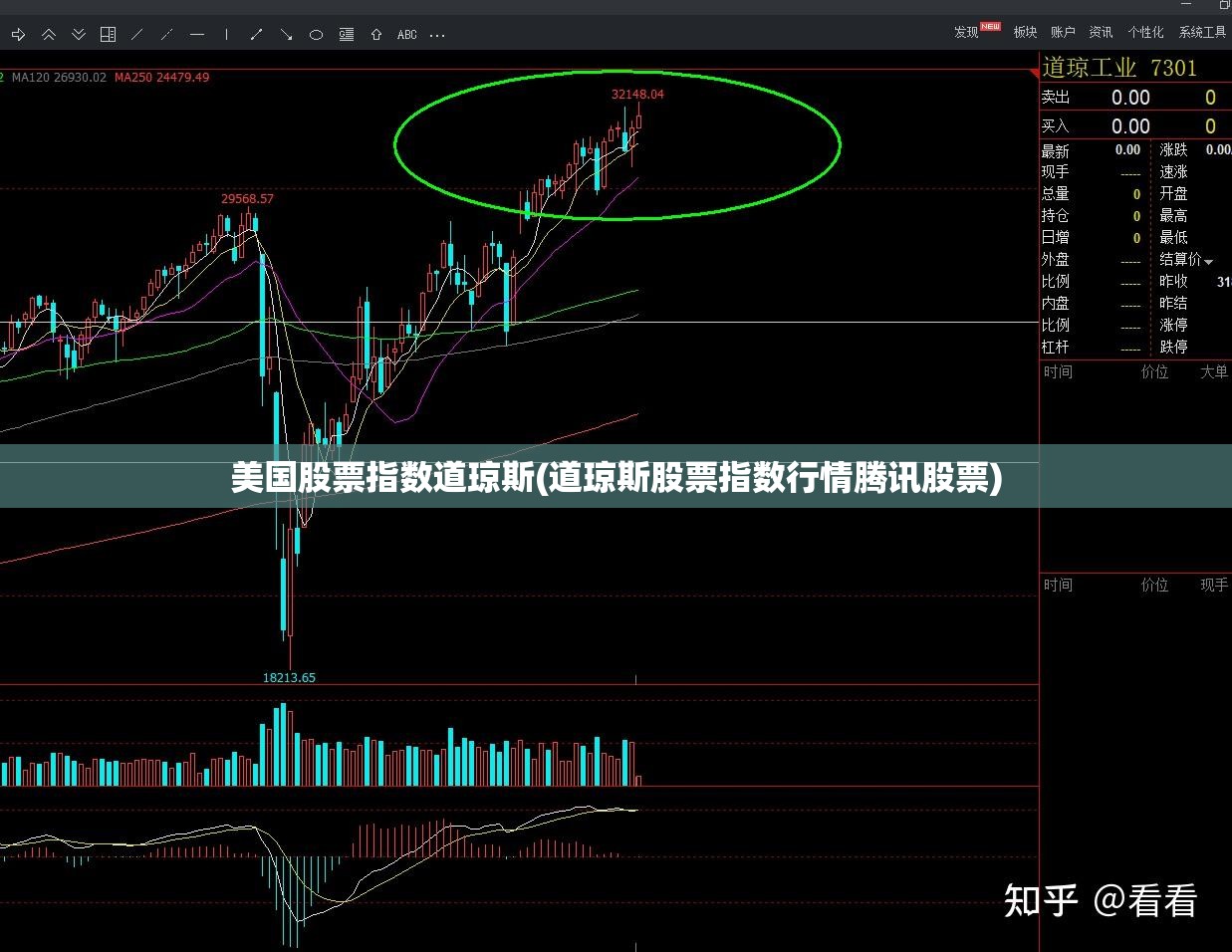Viewport: 1232px width, 952px height.
Task: Open the 账户 menu
Action: click(x=1063, y=32)
